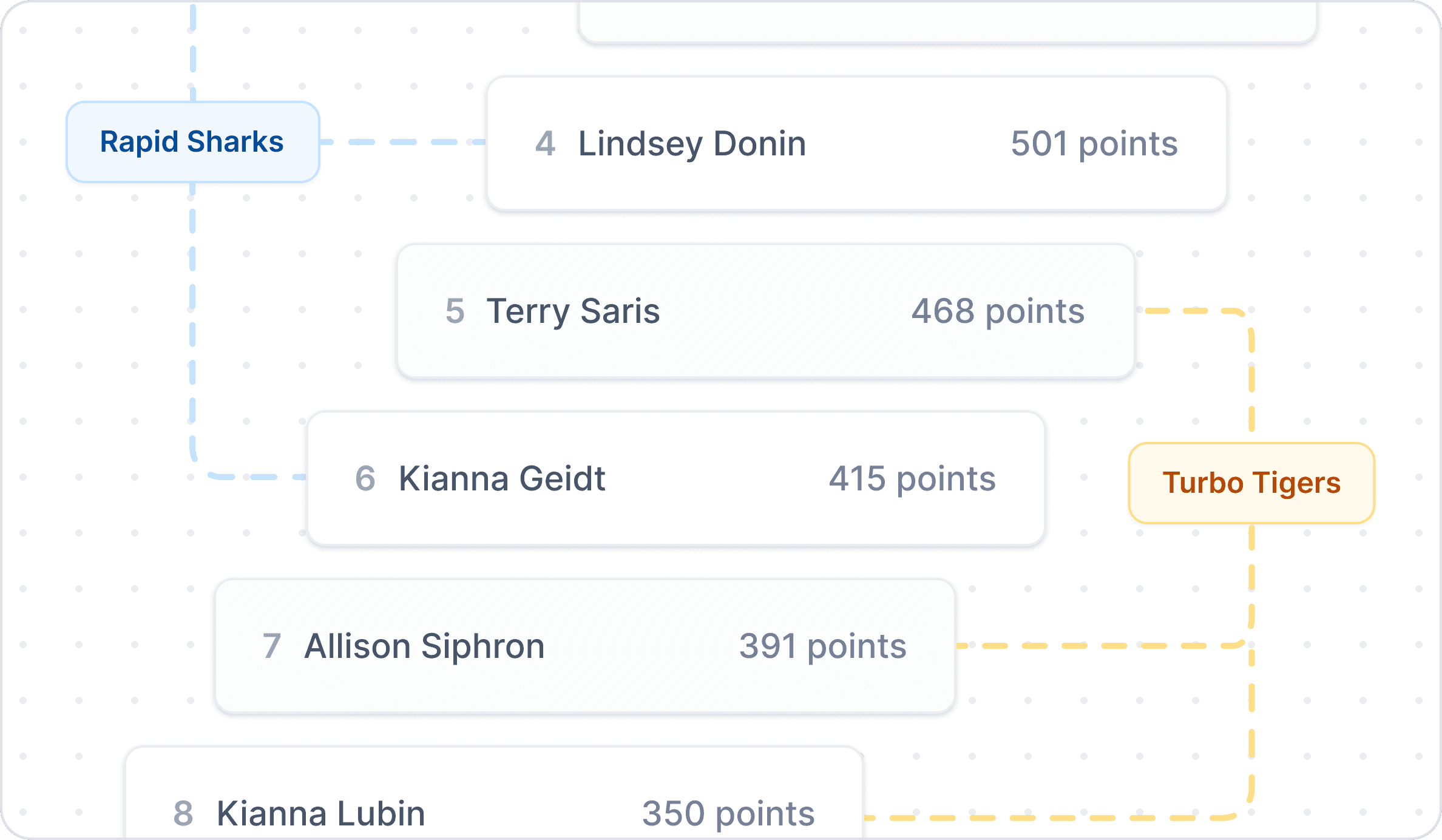Click the 501 points score
The width and height of the screenshot is (1442, 840).
[1094, 144]
